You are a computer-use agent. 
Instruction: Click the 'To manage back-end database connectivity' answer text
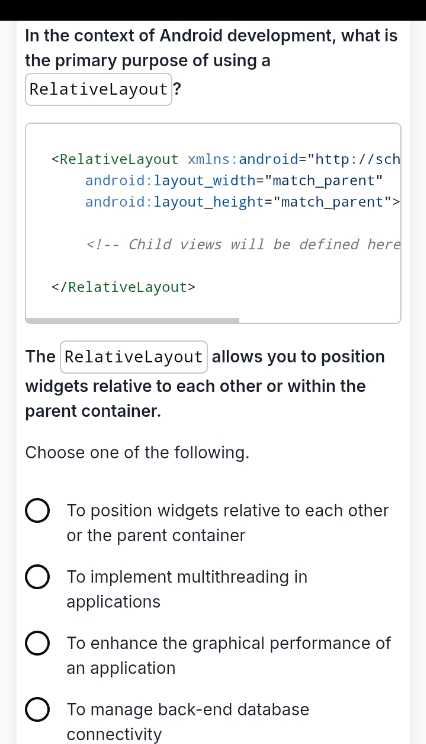[x=188, y=721]
